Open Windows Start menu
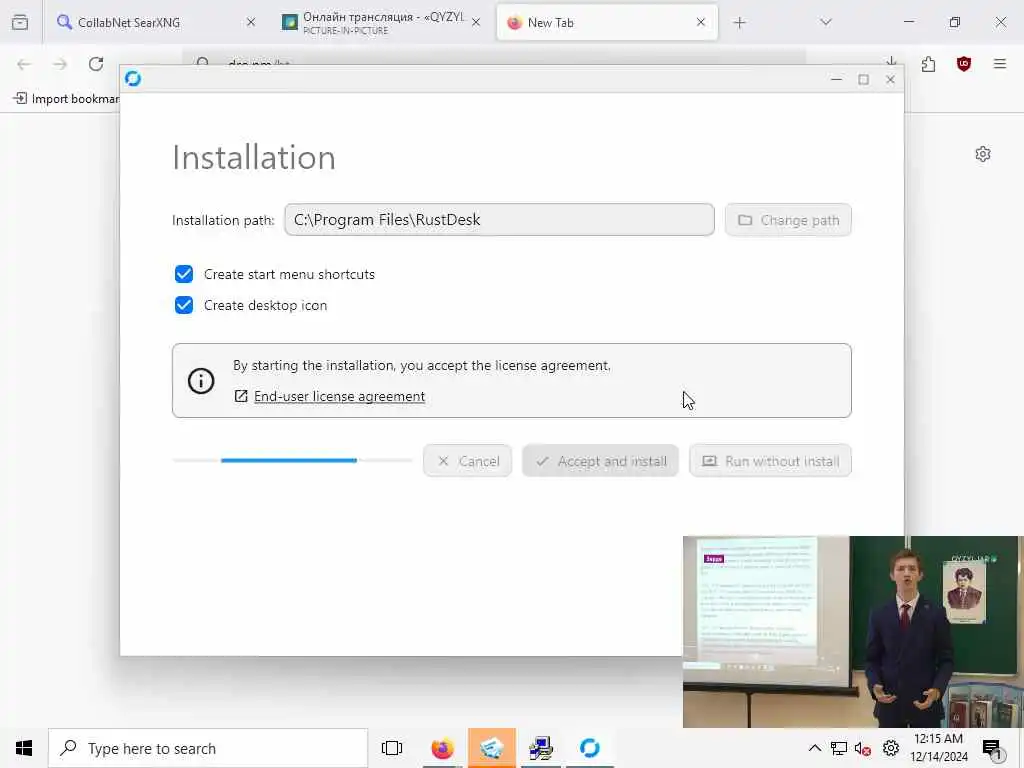This screenshot has width=1024, height=768. click(24, 748)
